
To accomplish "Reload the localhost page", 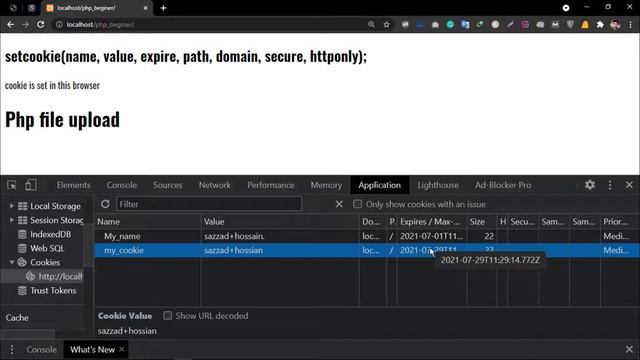I will 40,24.
